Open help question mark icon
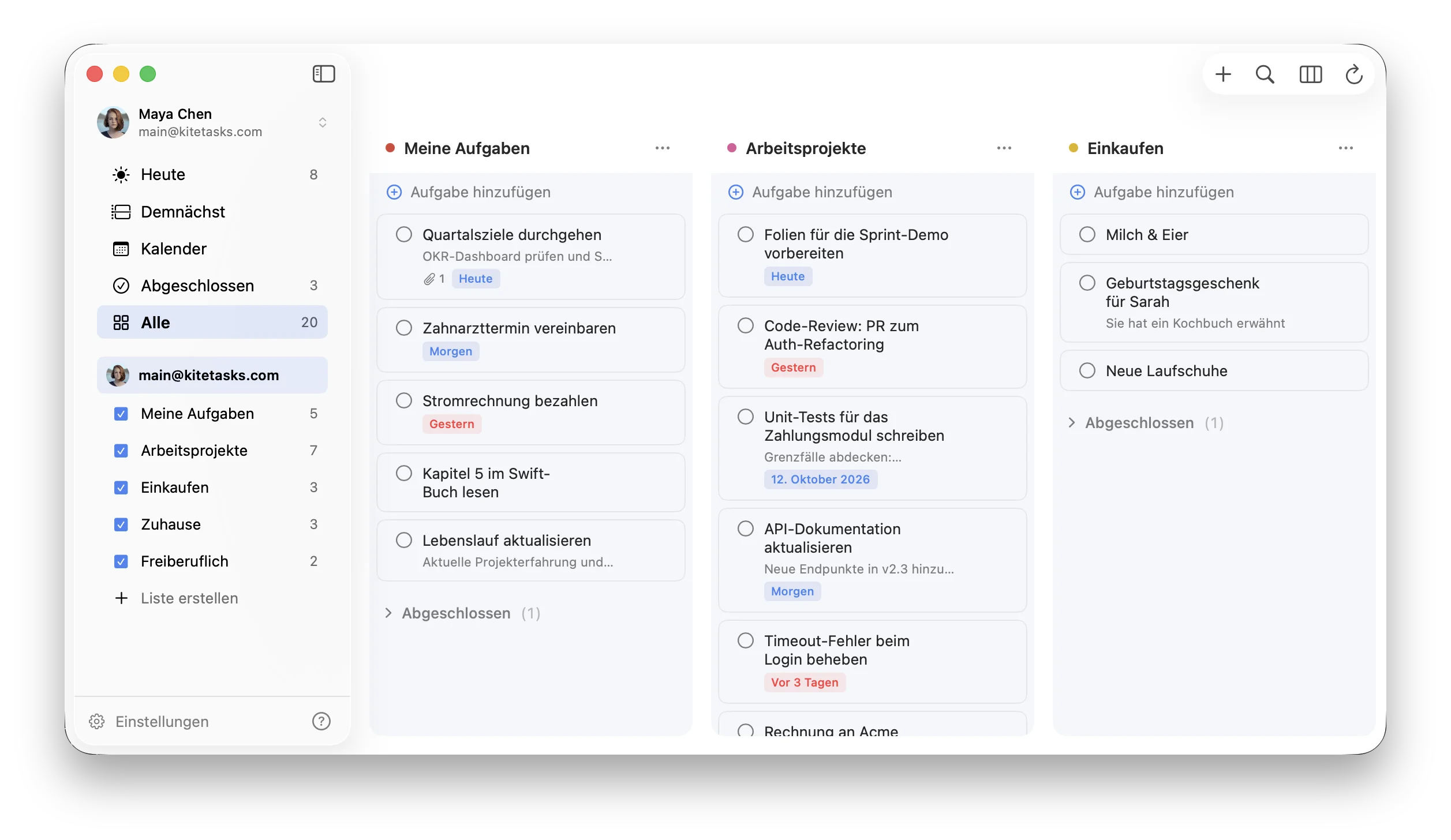This screenshot has width=1451, height=840. click(x=321, y=721)
